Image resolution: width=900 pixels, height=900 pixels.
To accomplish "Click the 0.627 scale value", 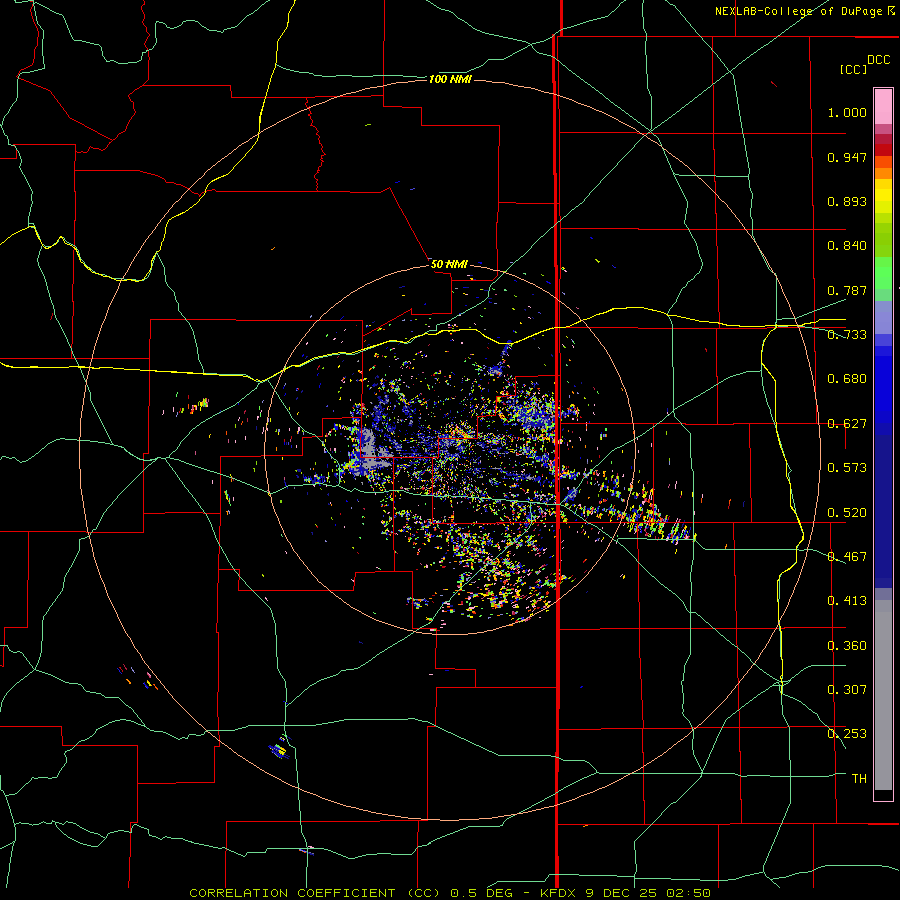I will (847, 424).
